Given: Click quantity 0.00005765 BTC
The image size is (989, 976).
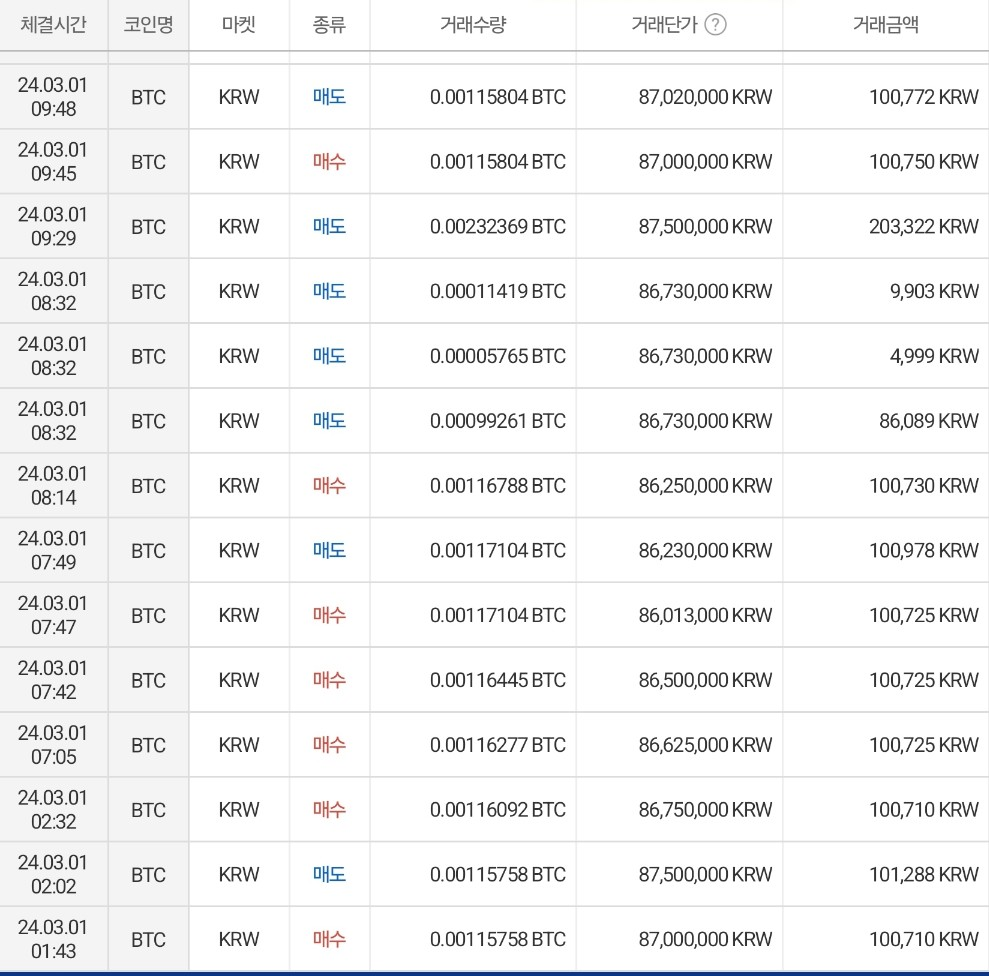Looking at the screenshot, I should [498, 356].
